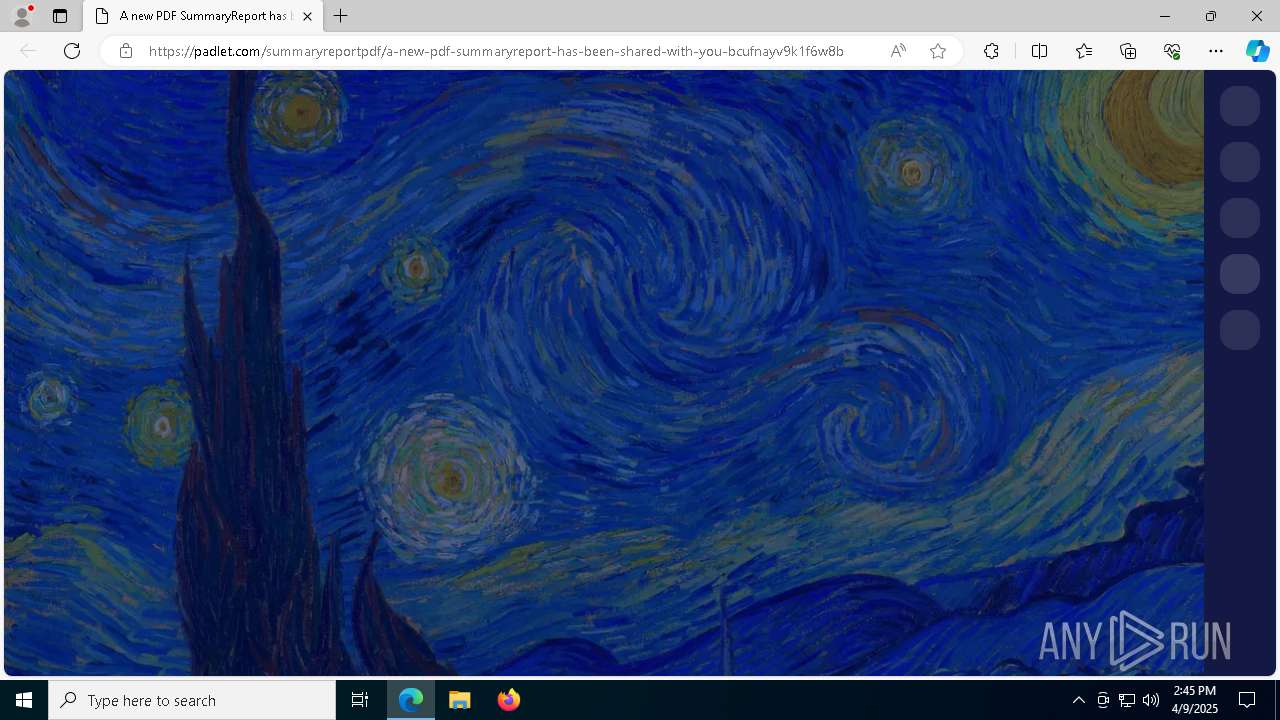The height and width of the screenshot is (720, 1280).
Task: Click the first padlet sidebar placeholder button
Action: [1240, 106]
